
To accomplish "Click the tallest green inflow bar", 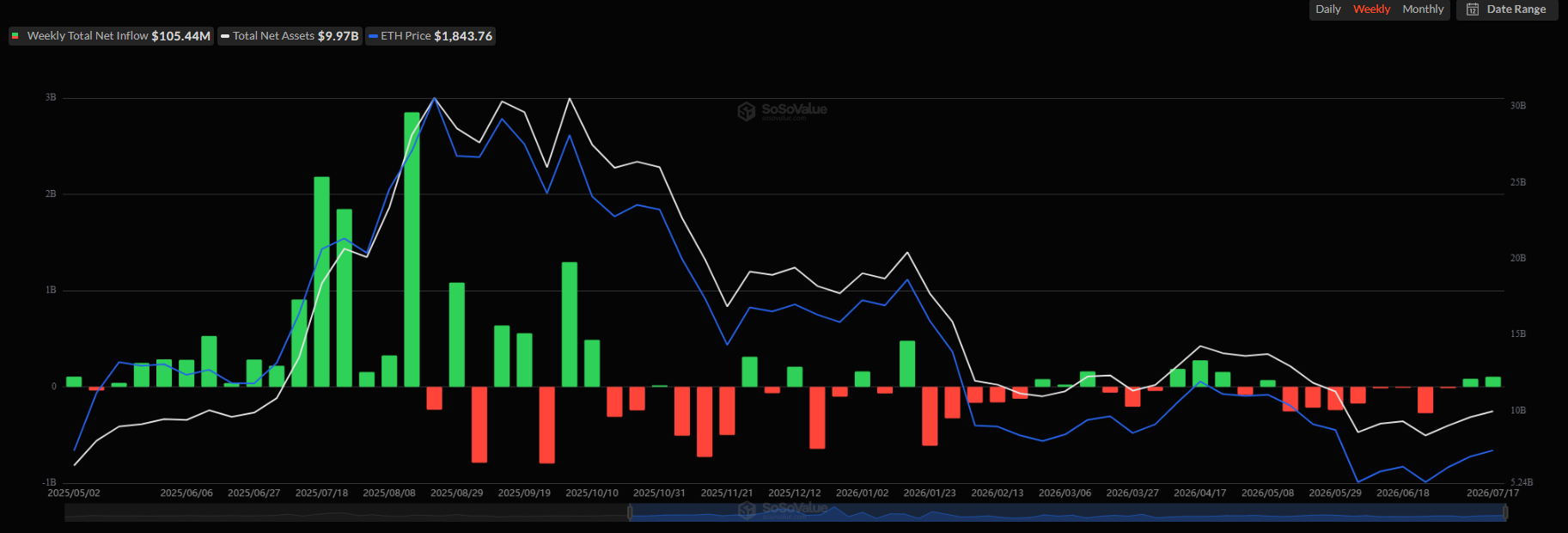I will coord(412,249).
